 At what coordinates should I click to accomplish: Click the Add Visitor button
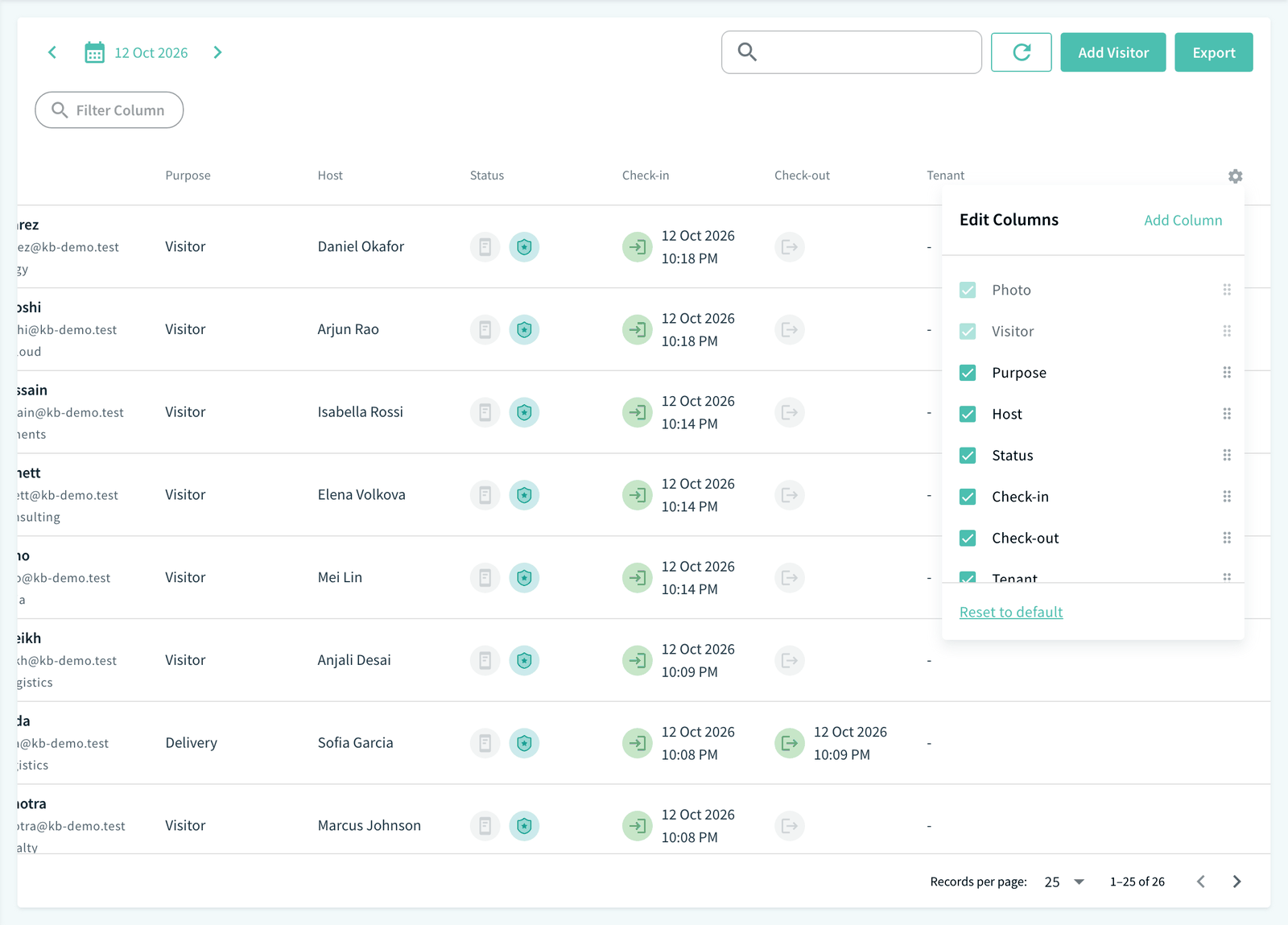[x=1113, y=52]
